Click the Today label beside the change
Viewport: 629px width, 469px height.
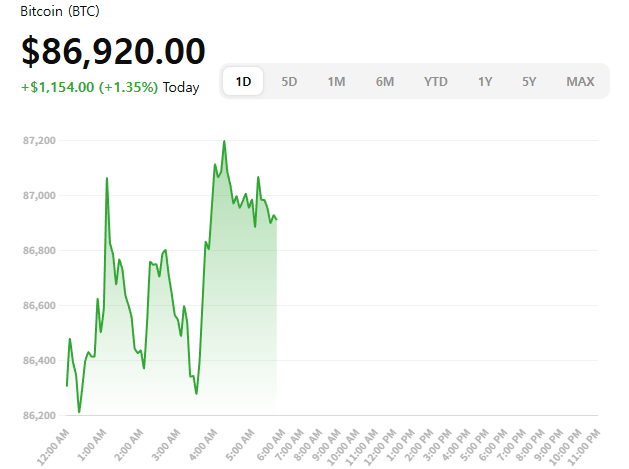point(181,87)
